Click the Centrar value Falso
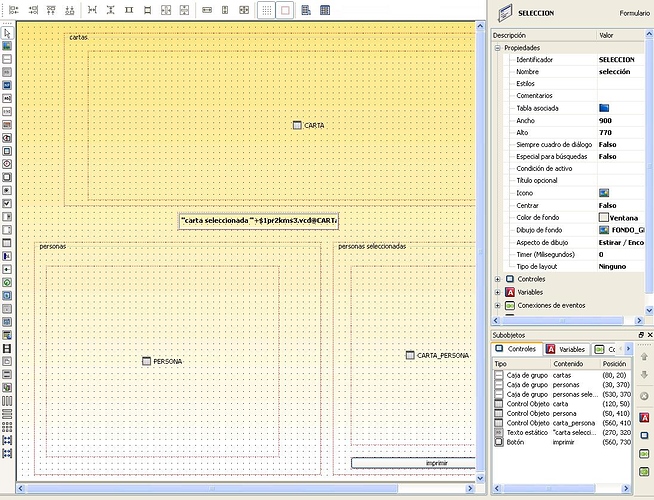 (x=607, y=206)
